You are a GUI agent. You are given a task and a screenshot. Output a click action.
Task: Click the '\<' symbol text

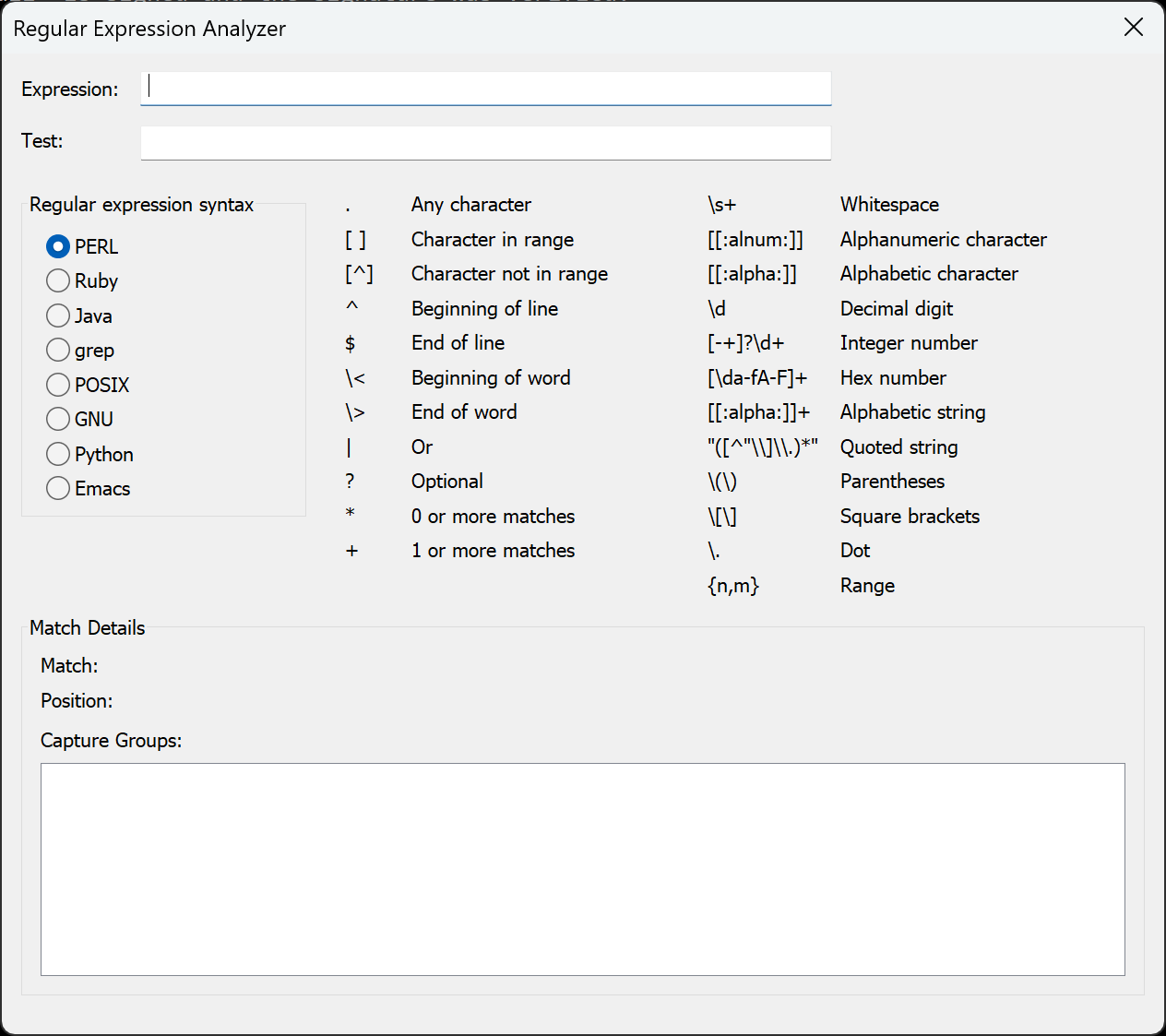[x=355, y=377]
